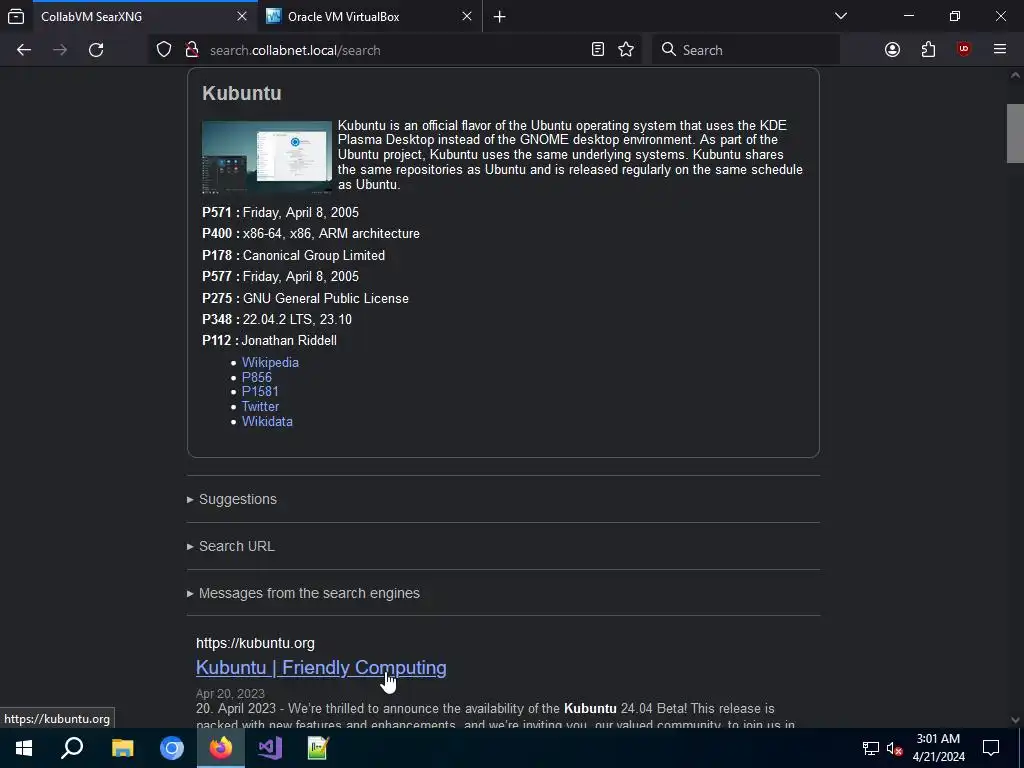This screenshot has width=1024, height=768.
Task: Click the P577 Friday, April 8, 2005 row
Action: click(x=280, y=277)
